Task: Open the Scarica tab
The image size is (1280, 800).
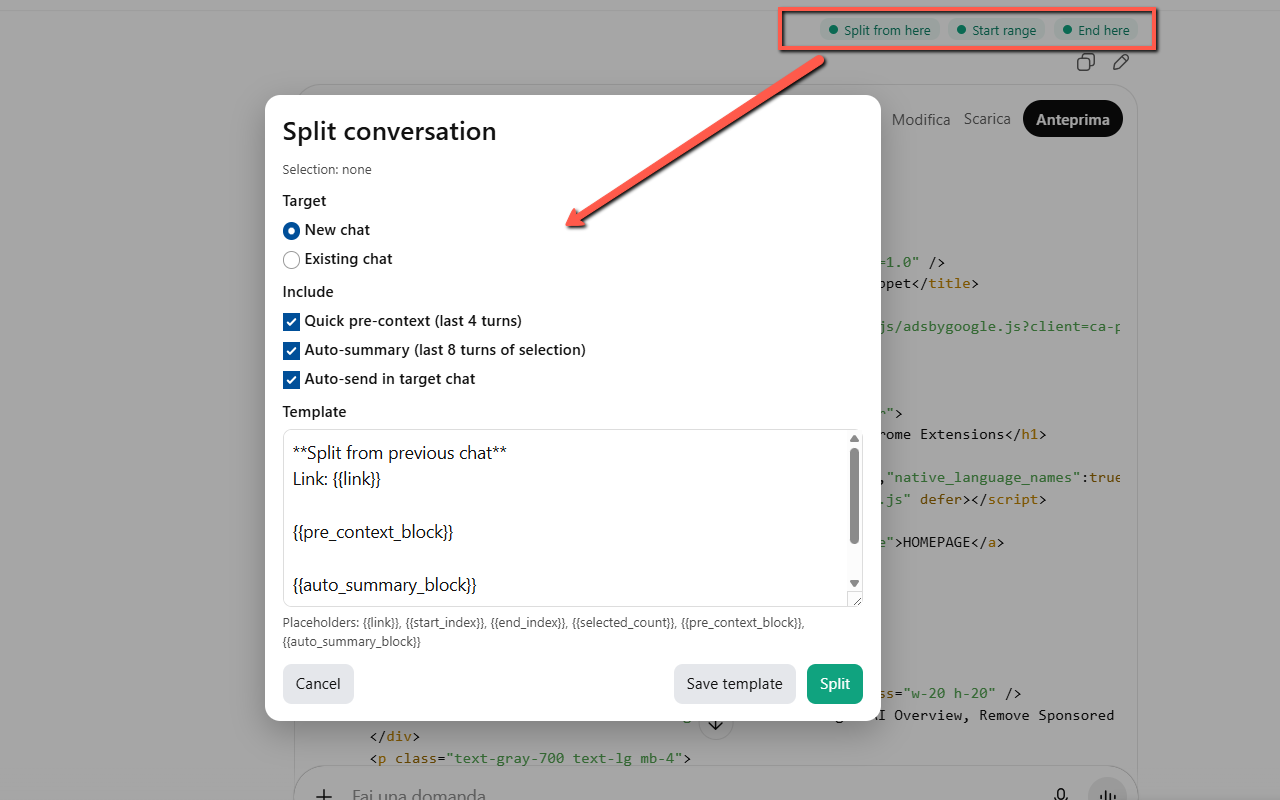Action: (x=987, y=119)
